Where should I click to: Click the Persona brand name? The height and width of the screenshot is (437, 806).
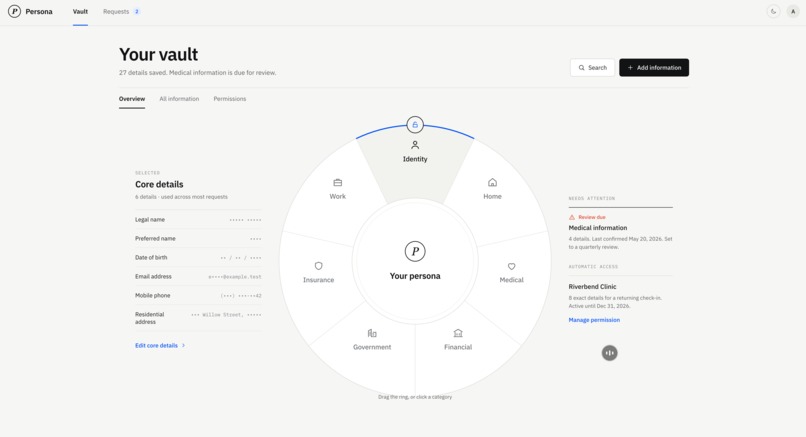(x=39, y=11)
